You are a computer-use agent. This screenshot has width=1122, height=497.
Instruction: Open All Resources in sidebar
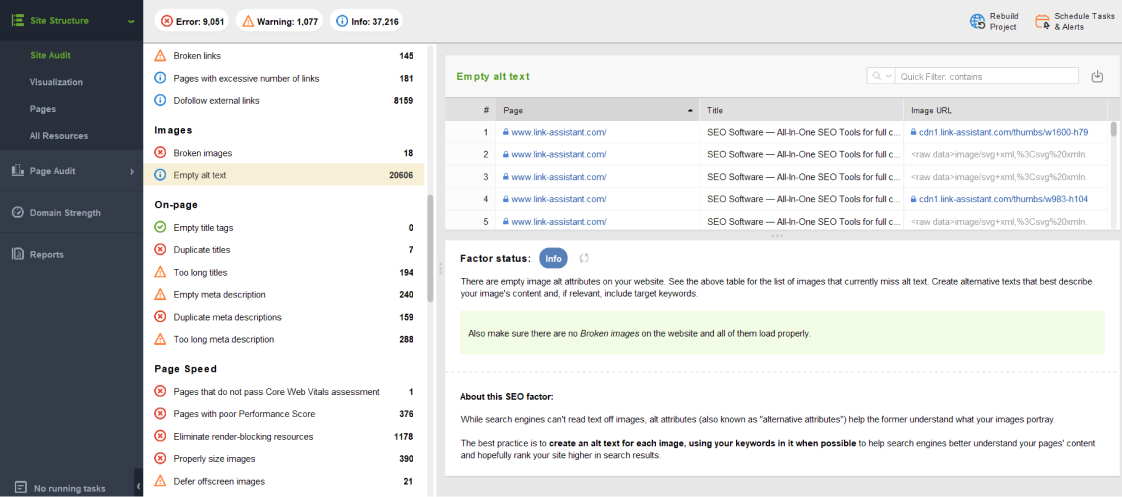coord(59,136)
